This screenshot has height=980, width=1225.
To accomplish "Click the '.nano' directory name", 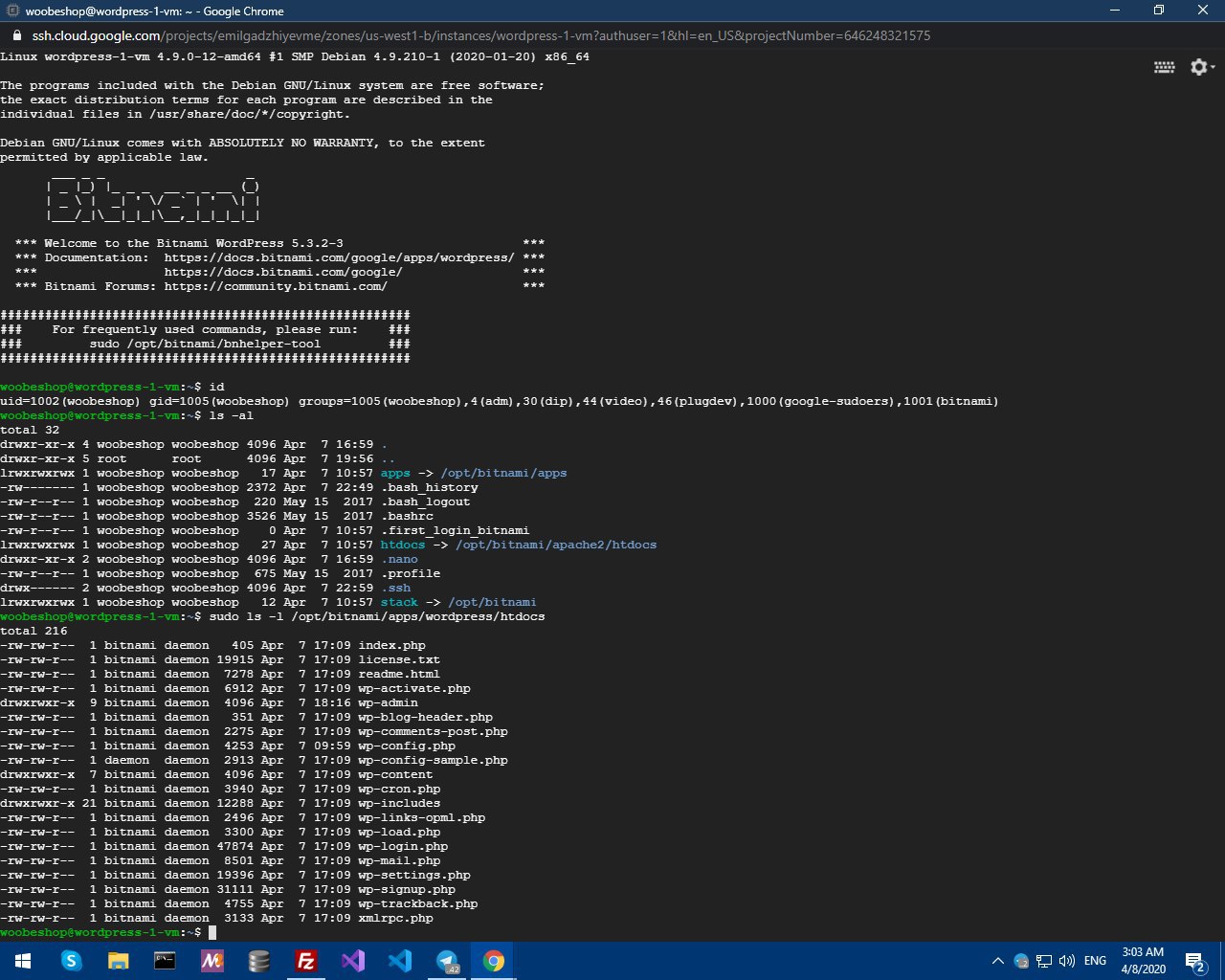I will [x=399, y=559].
